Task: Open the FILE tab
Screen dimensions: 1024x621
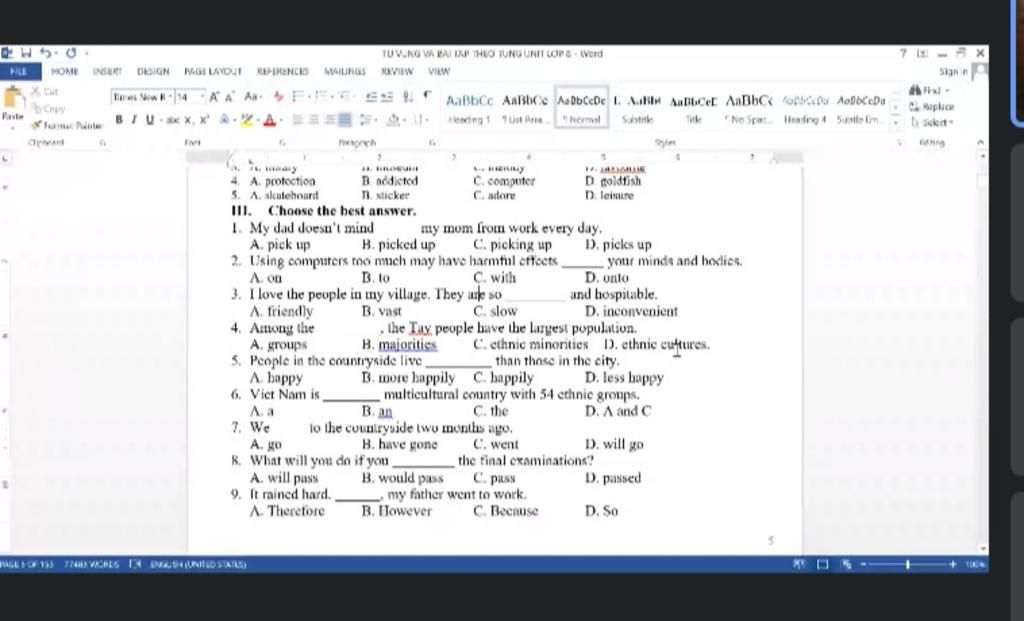Action: pyautogui.click(x=19, y=71)
